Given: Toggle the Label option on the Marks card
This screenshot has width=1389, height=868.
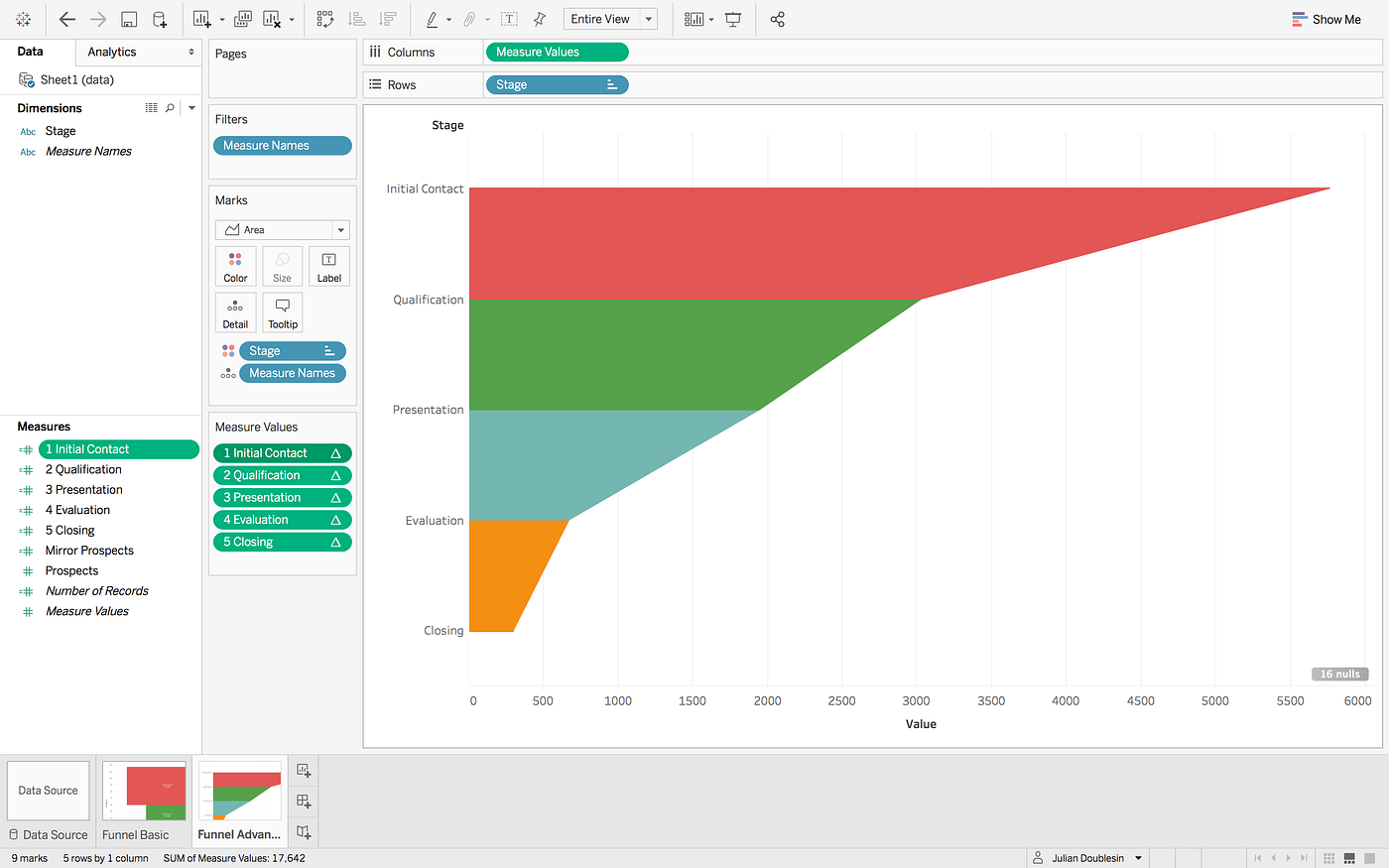Looking at the screenshot, I should tap(328, 265).
